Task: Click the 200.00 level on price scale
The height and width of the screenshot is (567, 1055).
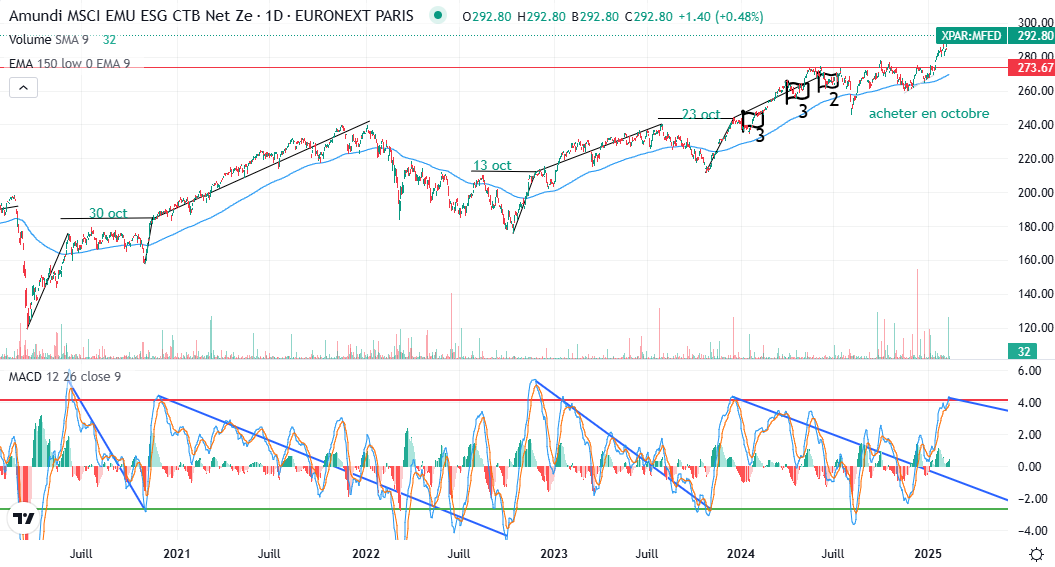Action: (1035, 192)
